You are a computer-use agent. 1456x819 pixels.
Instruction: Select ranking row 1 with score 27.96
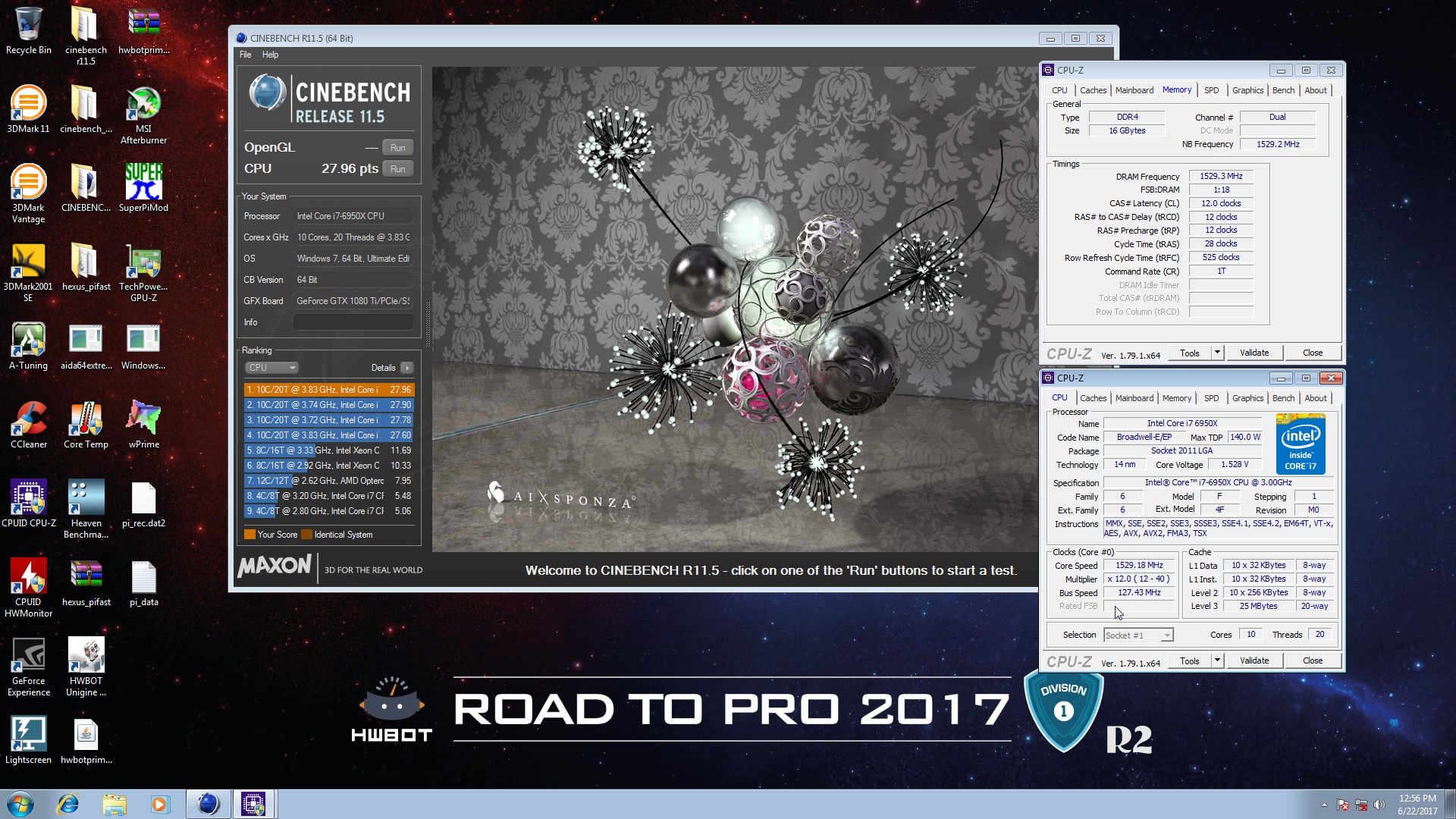[329, 390]
